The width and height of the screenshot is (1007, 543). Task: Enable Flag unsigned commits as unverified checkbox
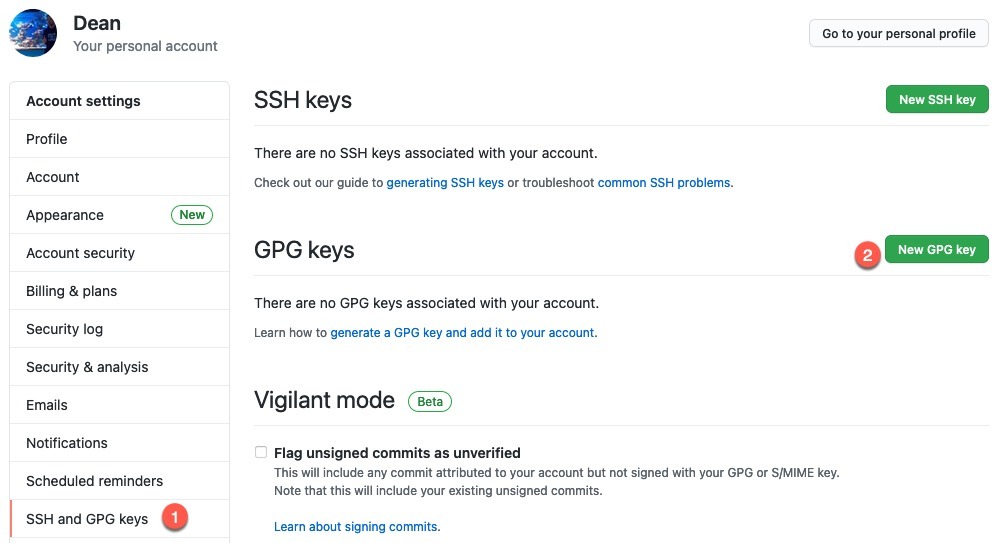(x=261, y=452)
